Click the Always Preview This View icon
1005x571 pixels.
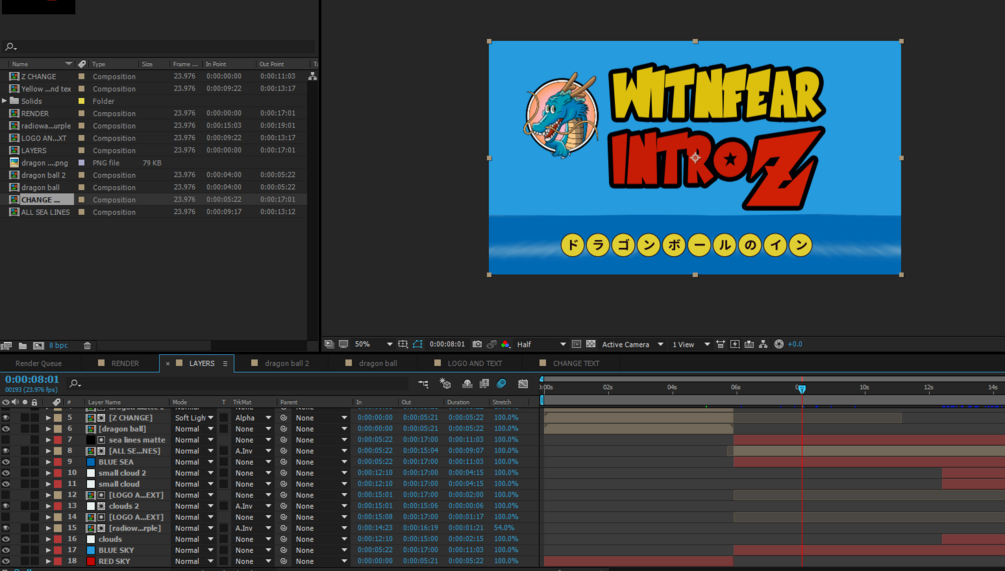point(329,344)
